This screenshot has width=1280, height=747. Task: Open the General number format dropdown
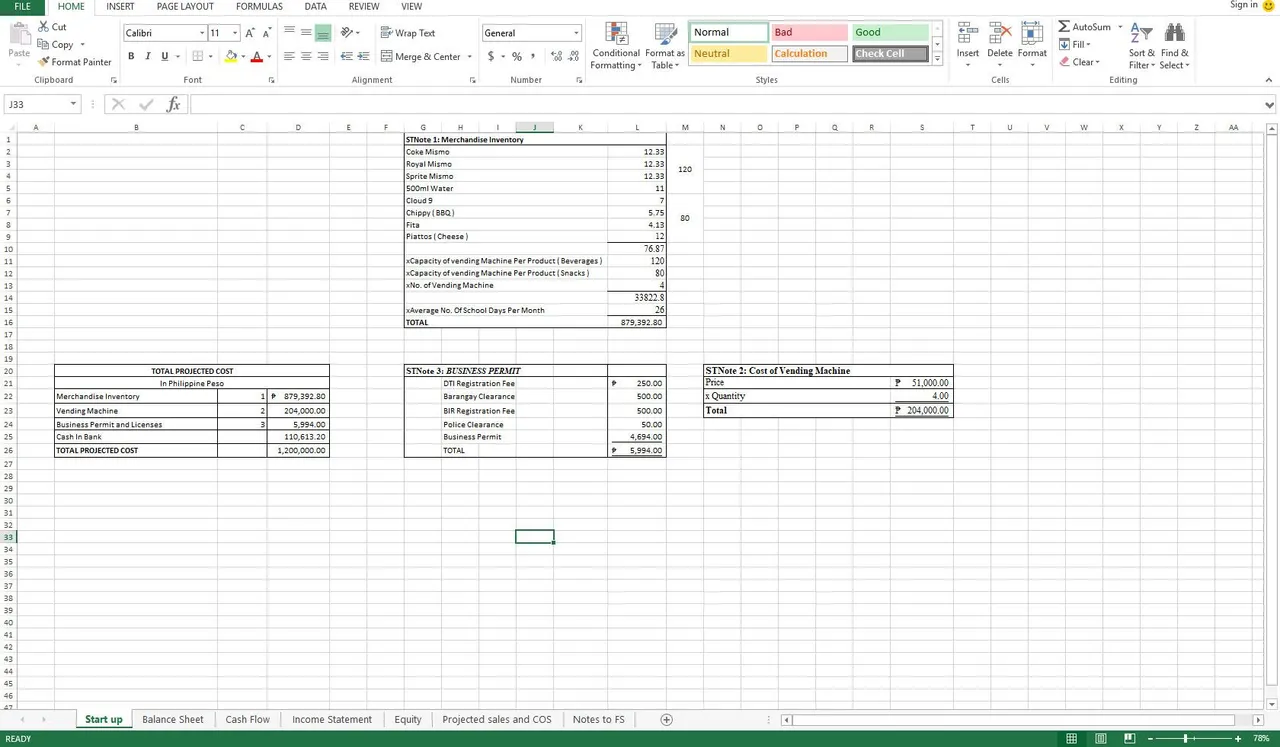576,33
